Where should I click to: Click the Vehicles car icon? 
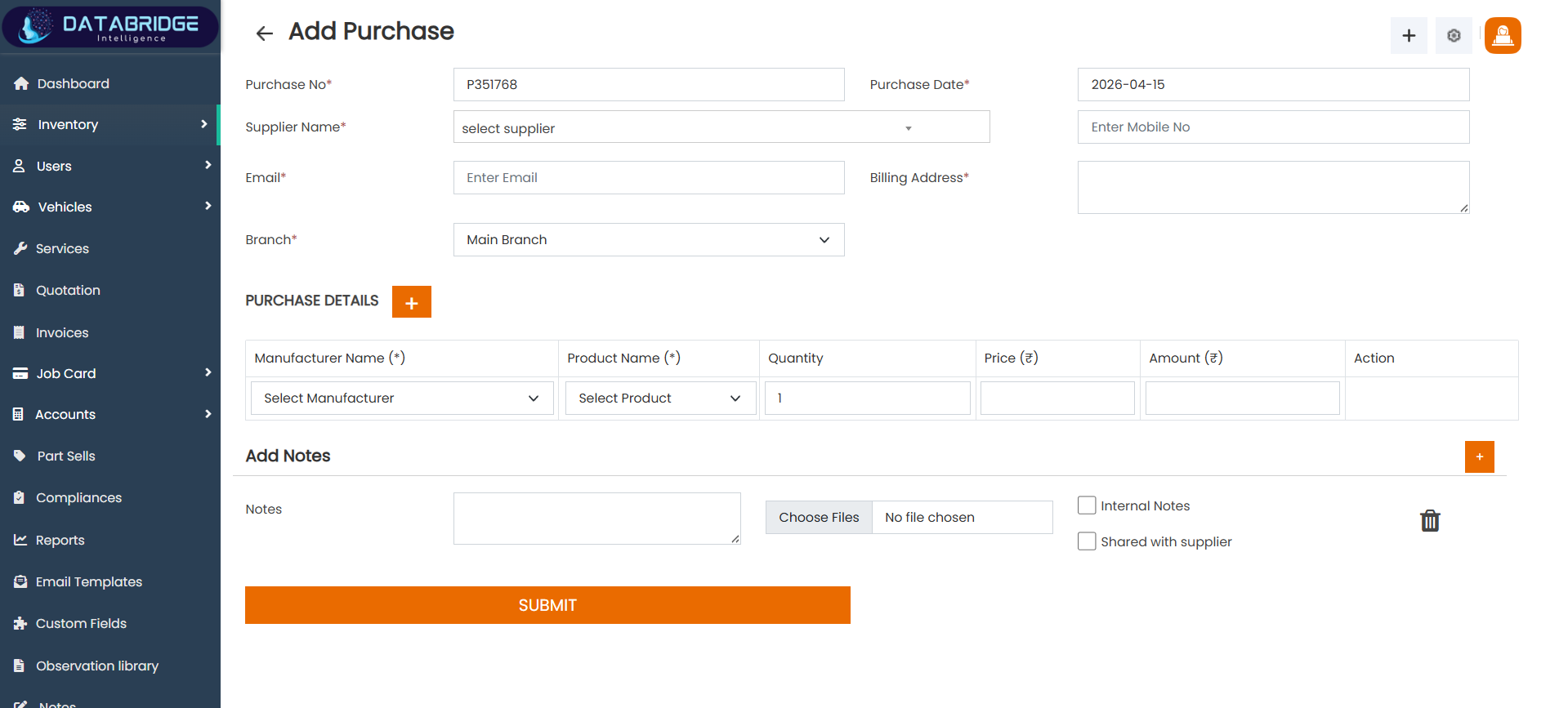coord(21,207)
